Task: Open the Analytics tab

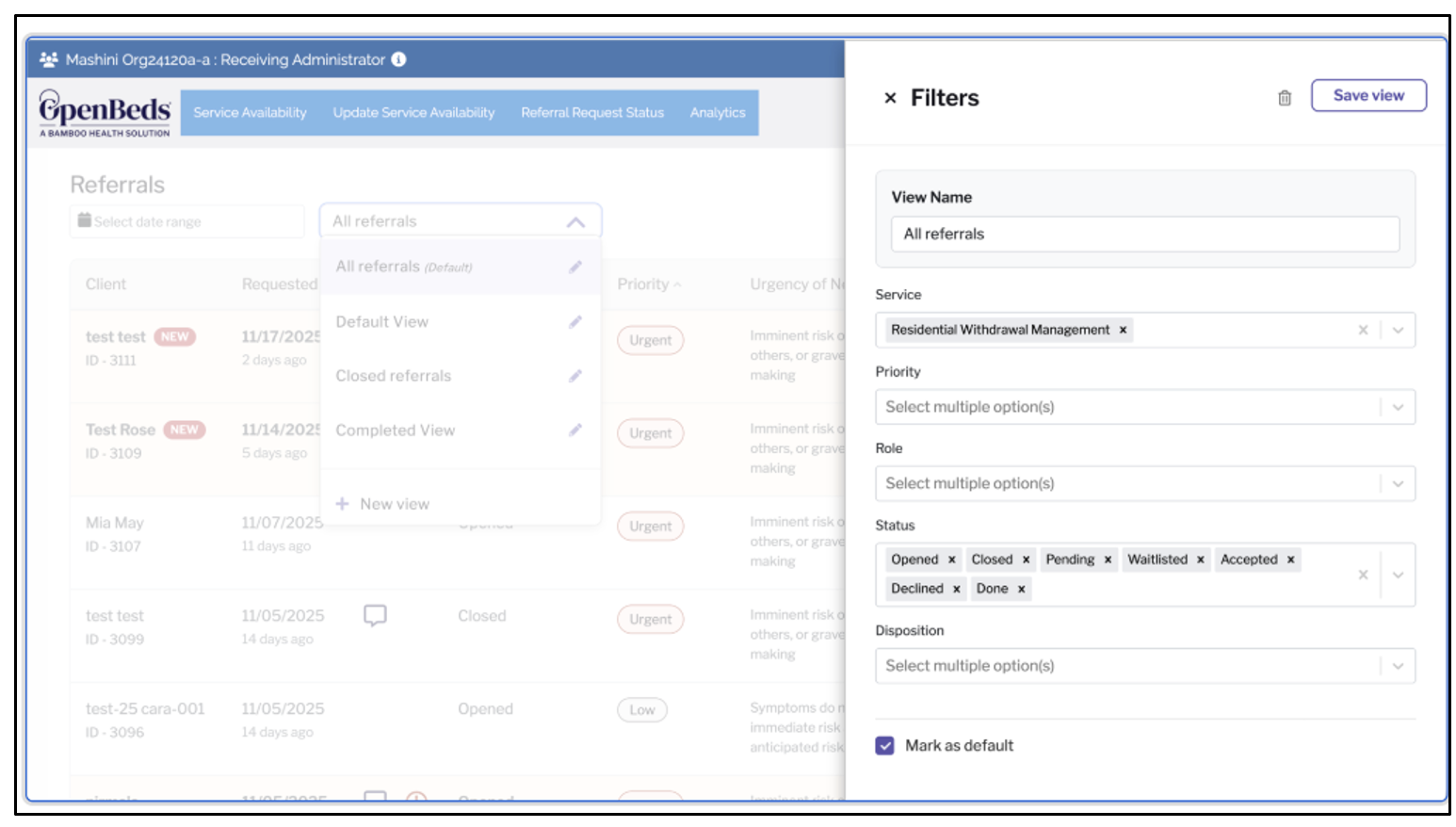Action: (718, 113)
